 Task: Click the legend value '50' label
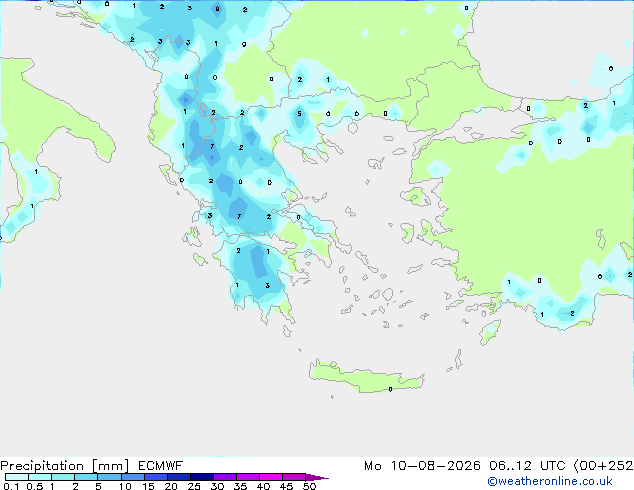tap(309, 486)
